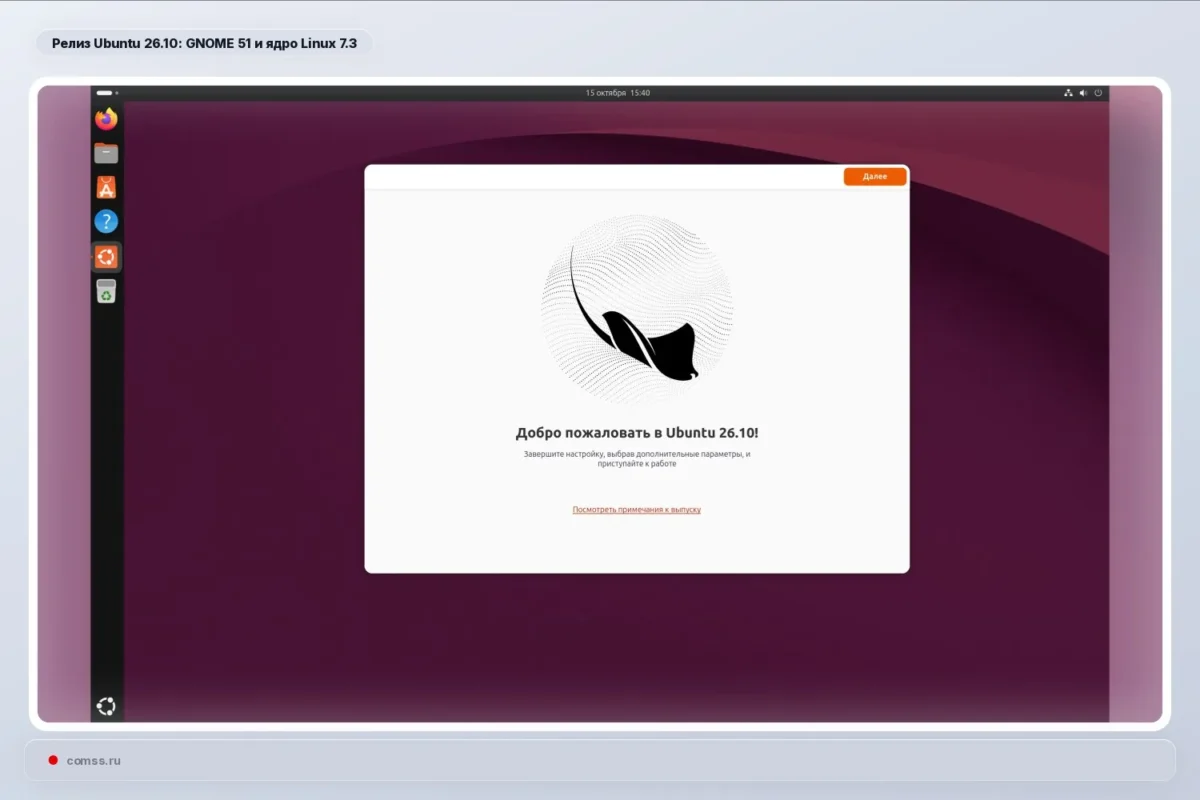Viewport: 1200px width, 800px height.
Task: Open the power menu icon
Action: [x=1098, y=93]
